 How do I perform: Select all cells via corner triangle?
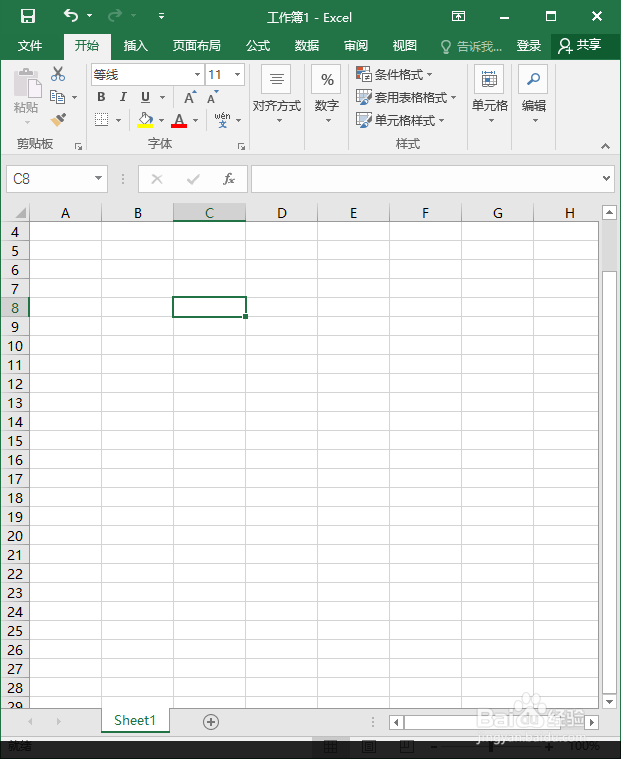point(20,213)
